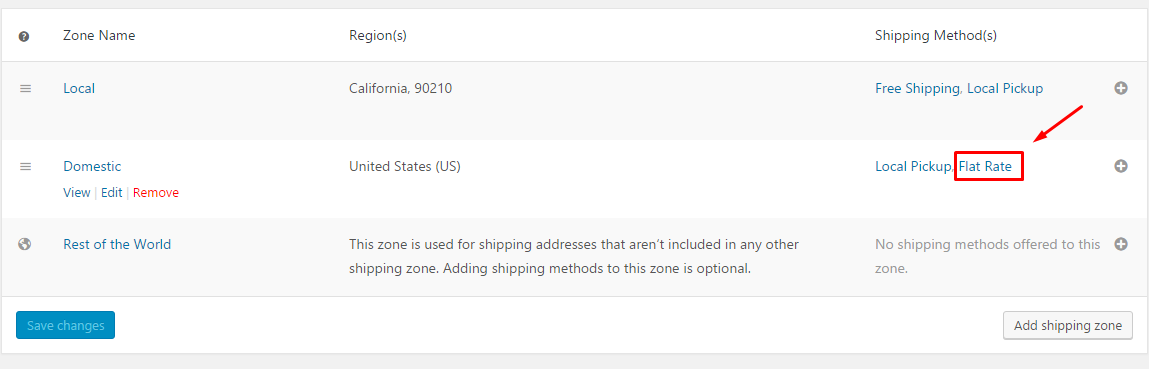Add method to Rest of the World plus icon
Viewport: 1149px width, 369px height.
1120,245
